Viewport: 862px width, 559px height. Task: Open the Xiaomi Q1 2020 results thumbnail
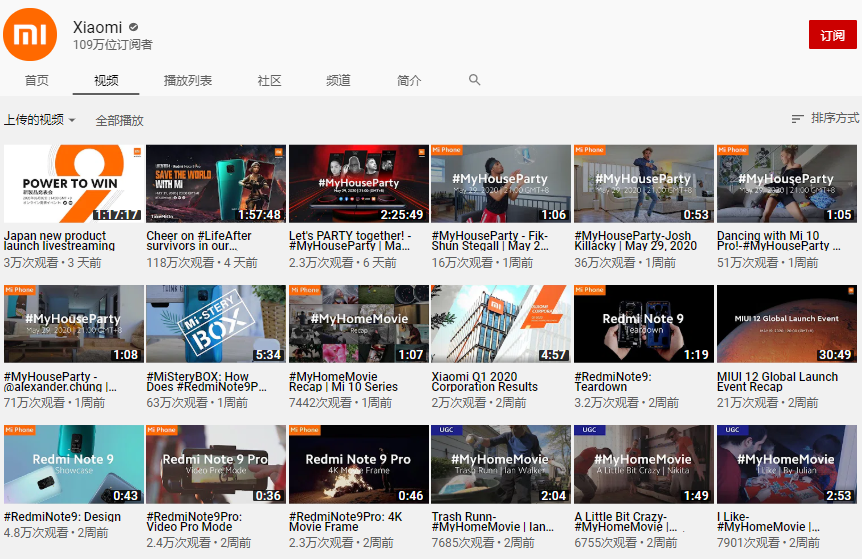pos(501,324)
